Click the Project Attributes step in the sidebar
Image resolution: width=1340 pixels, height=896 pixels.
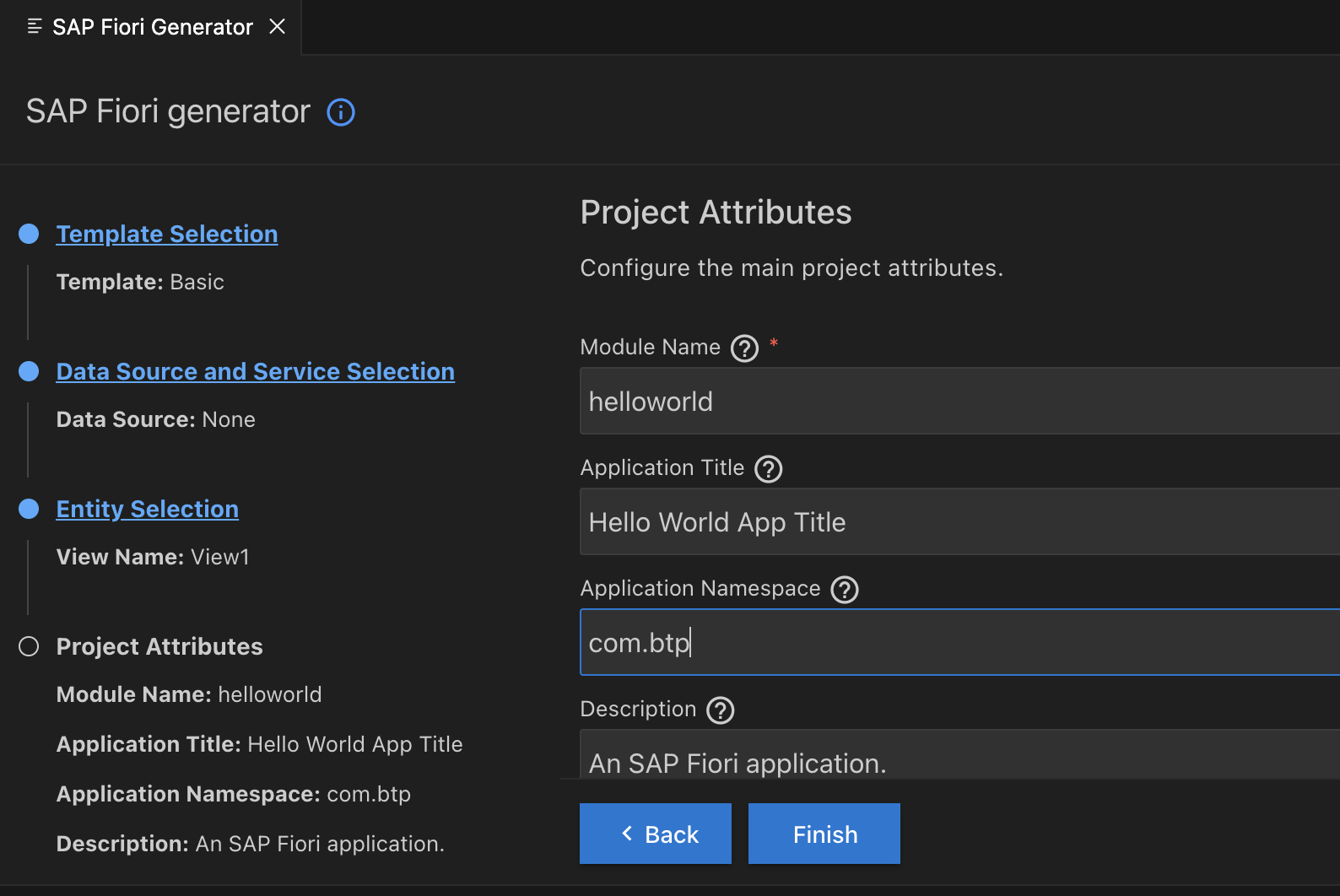159,646
